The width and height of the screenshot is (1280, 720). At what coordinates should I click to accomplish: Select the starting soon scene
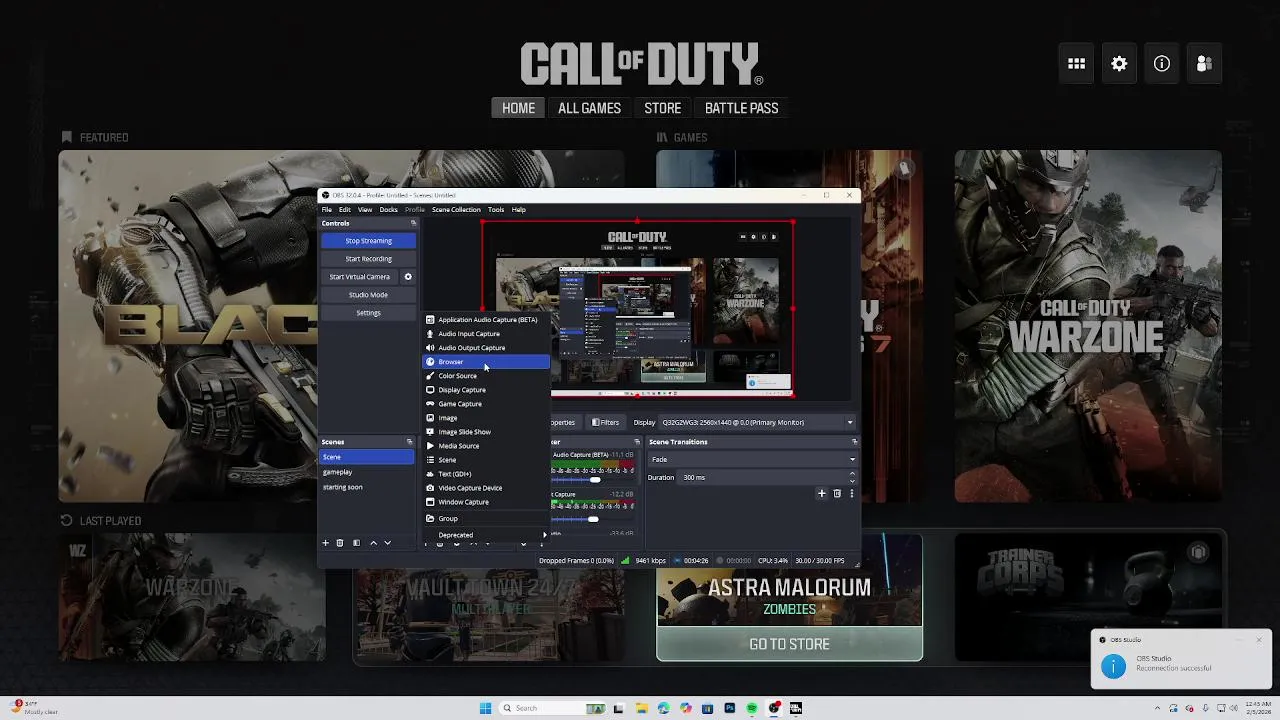click(x=367, y=487)
